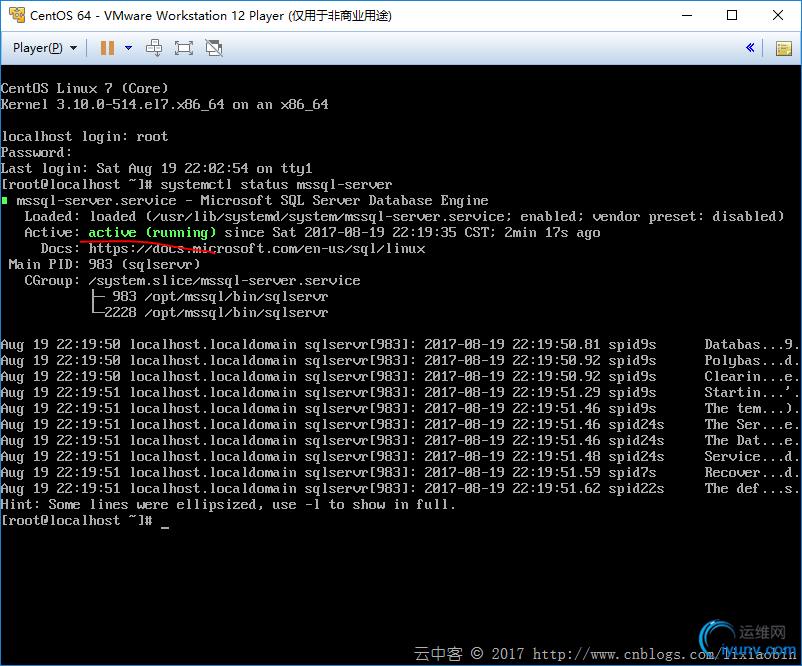Collapse toolbar with double chevron

[x=750, y=48]
